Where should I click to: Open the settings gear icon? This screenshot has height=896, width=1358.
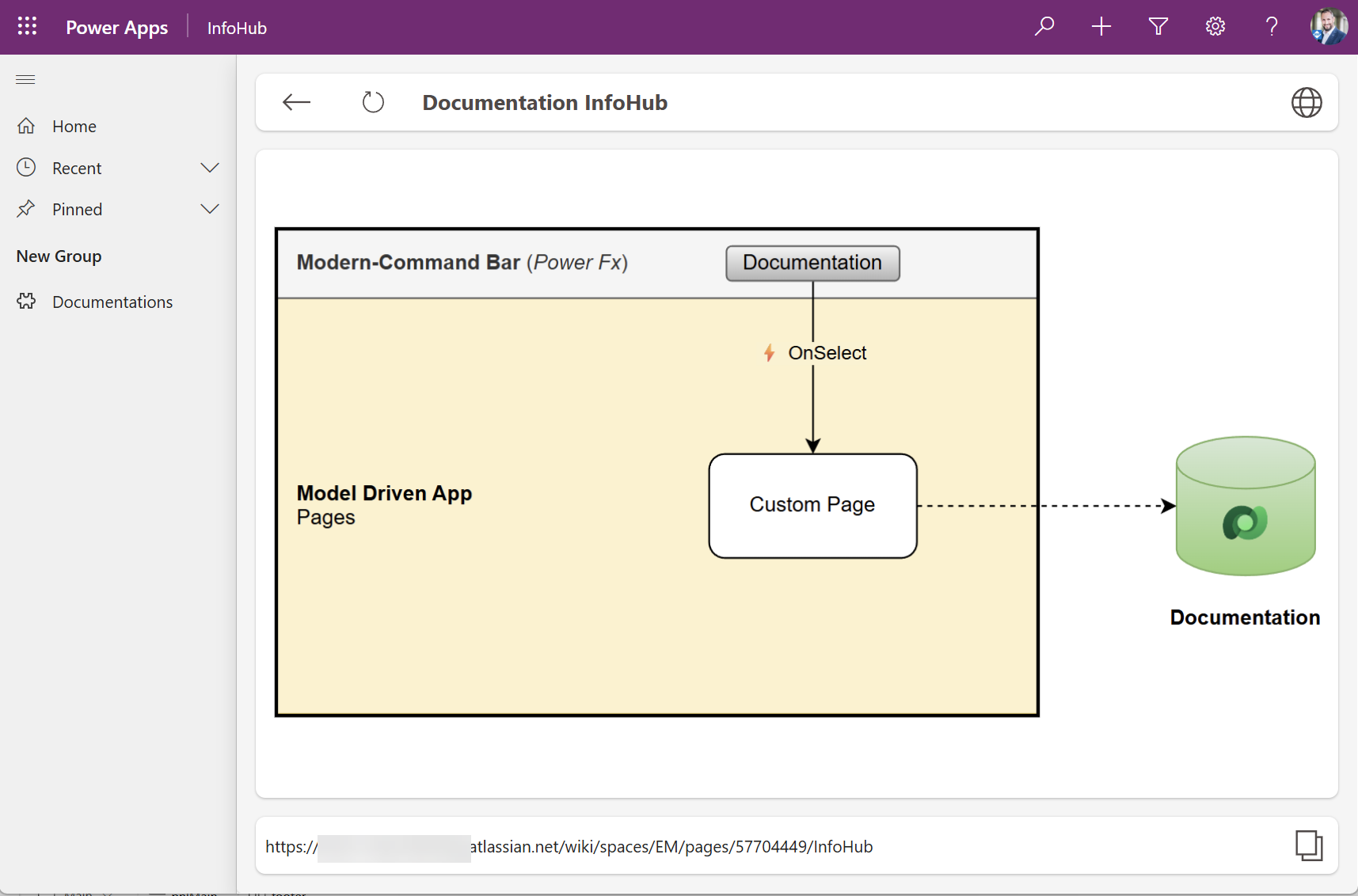[x=1215, y=27]
